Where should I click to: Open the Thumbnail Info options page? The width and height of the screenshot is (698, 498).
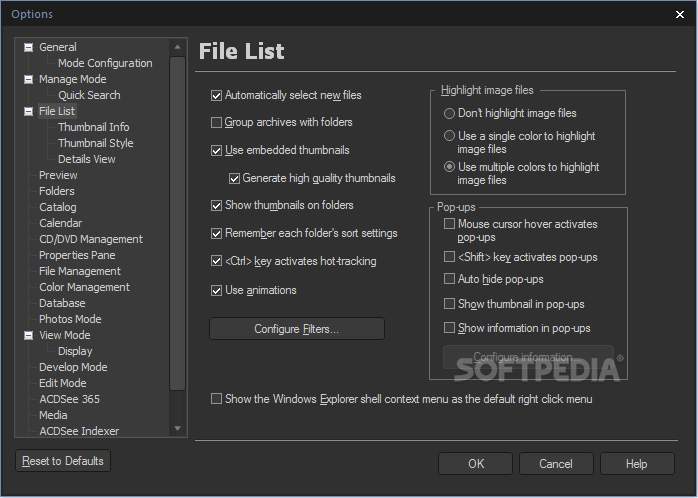coord(93,127)
